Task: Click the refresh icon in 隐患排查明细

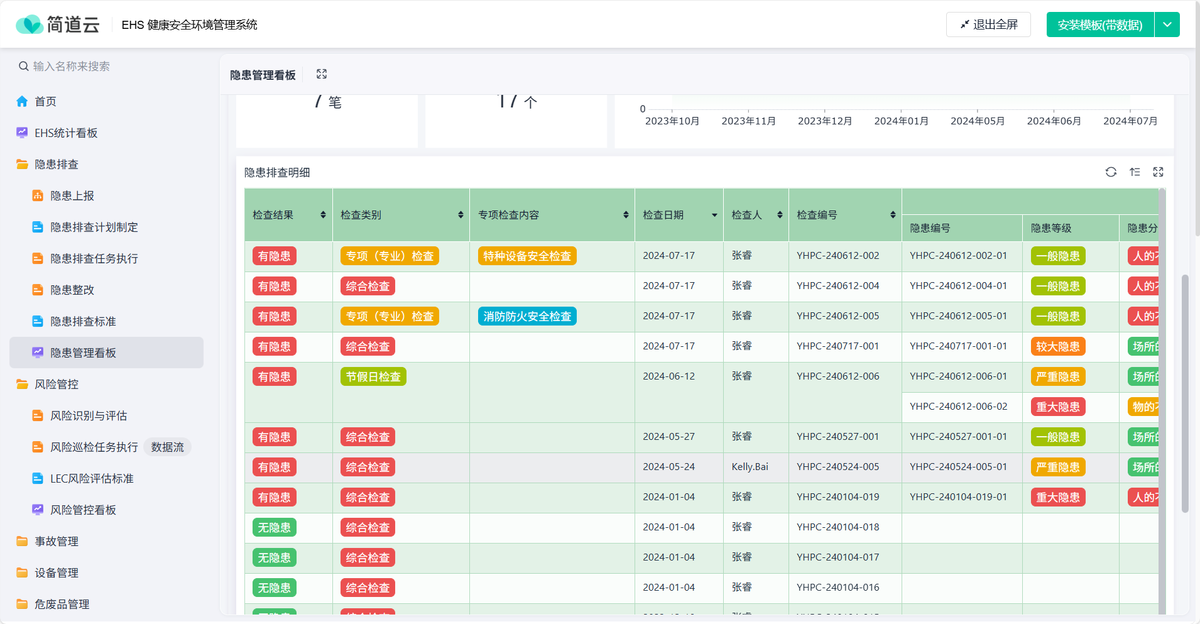Action: click(1111, 172)
